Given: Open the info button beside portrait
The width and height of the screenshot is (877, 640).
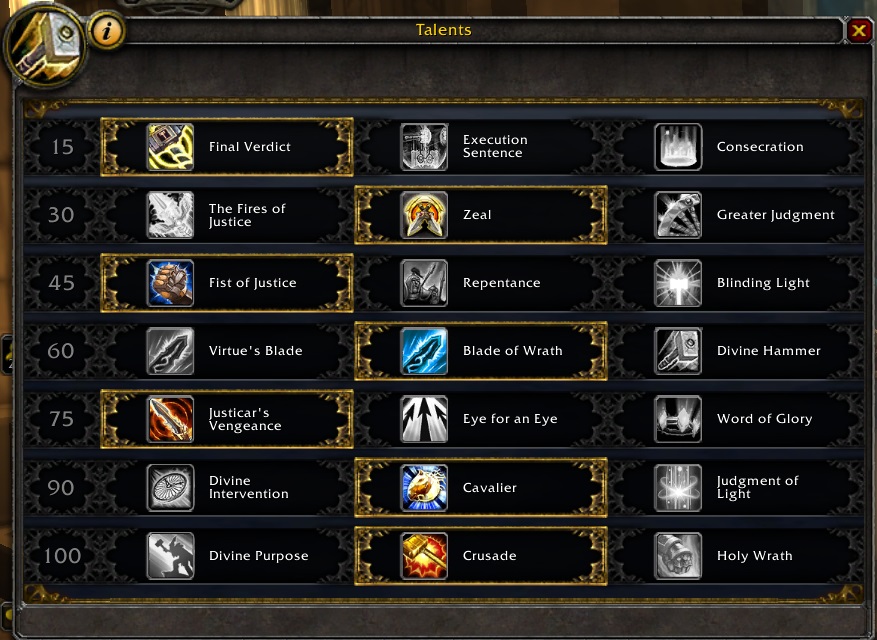Looking at the screenshot, I should (x=106, y=30).
